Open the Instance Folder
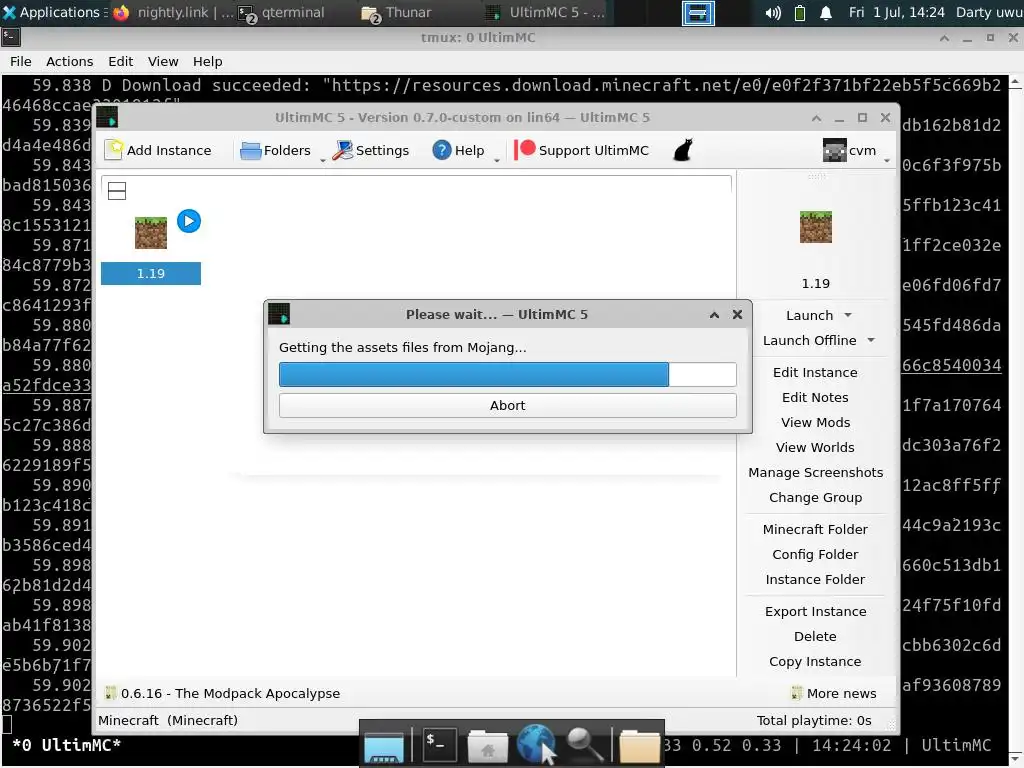1024x768 pixels. (815, 579)
